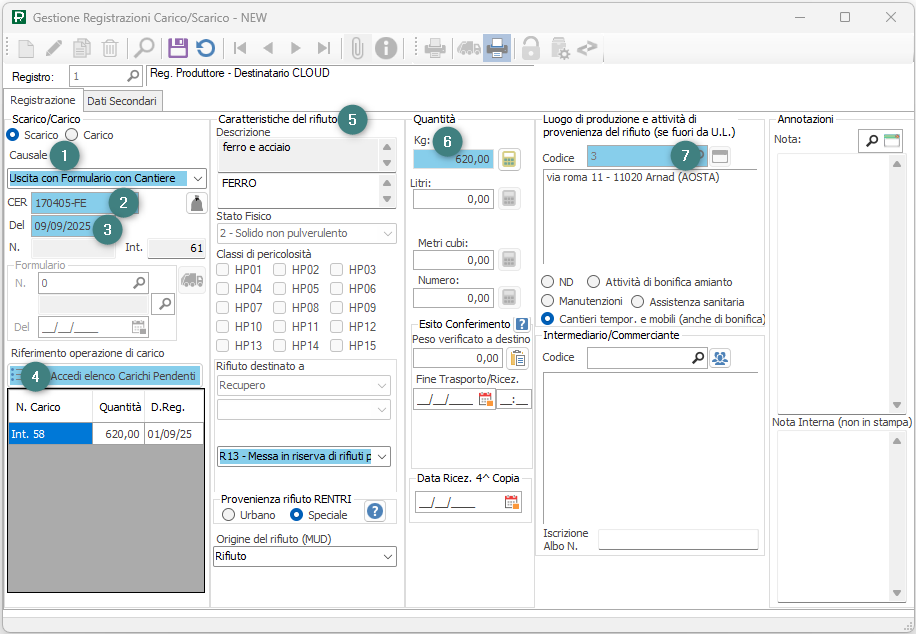Viewport: 916px width, 634px height.
Task: Click the Peso verificato a destino field
Action: click(457, 358)
